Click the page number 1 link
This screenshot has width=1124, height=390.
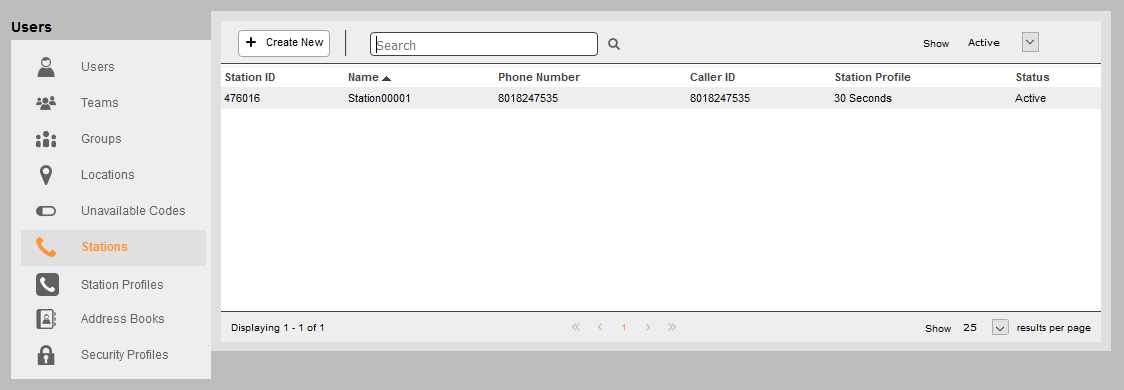(x=624, y=328)
